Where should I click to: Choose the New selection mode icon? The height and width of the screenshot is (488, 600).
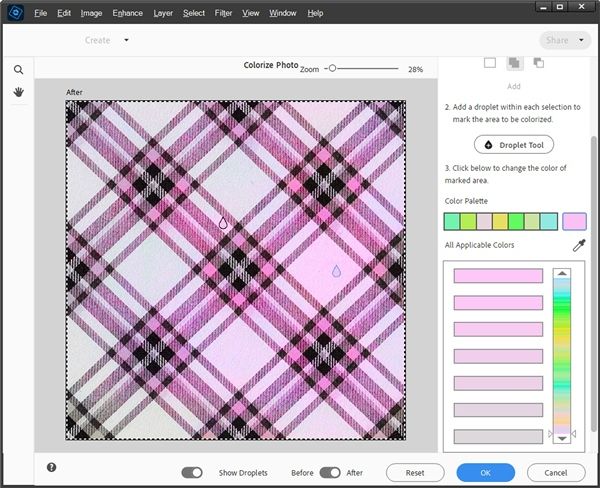pos(490,62)
